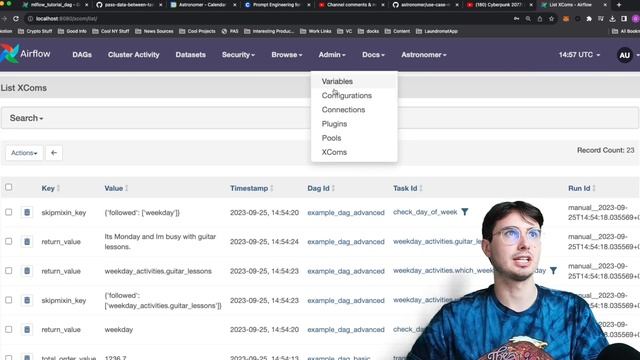Open the Docs navbar dropdown
640x360 pixels.
pos(373,55)
